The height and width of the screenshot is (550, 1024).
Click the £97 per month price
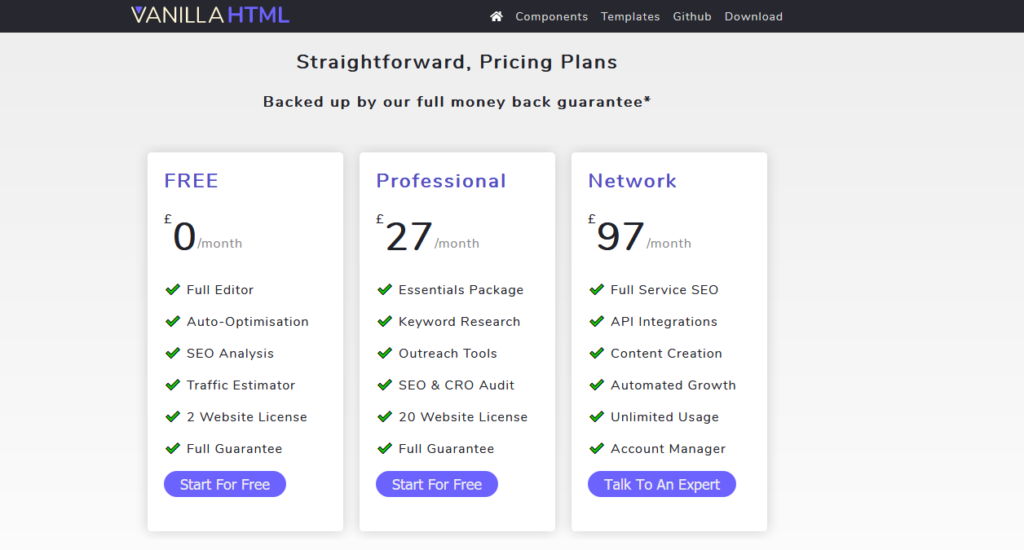click(x=639, y=235)
